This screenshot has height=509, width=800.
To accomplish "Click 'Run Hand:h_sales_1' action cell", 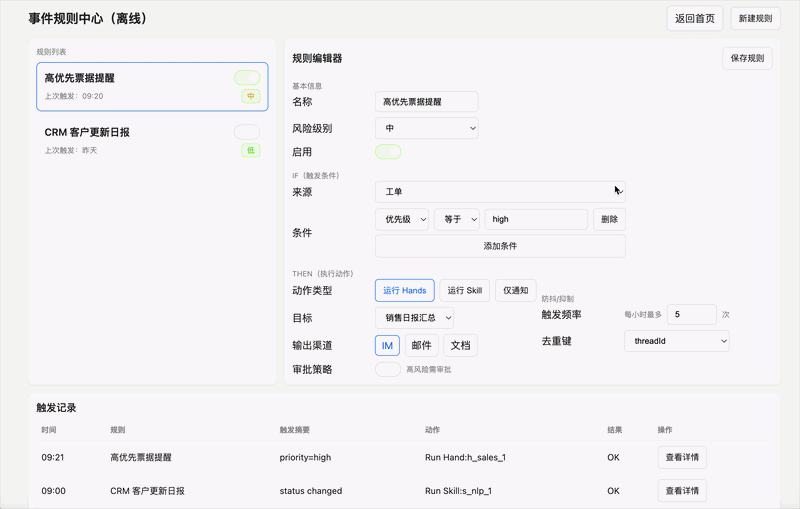I will pos(465,457).
